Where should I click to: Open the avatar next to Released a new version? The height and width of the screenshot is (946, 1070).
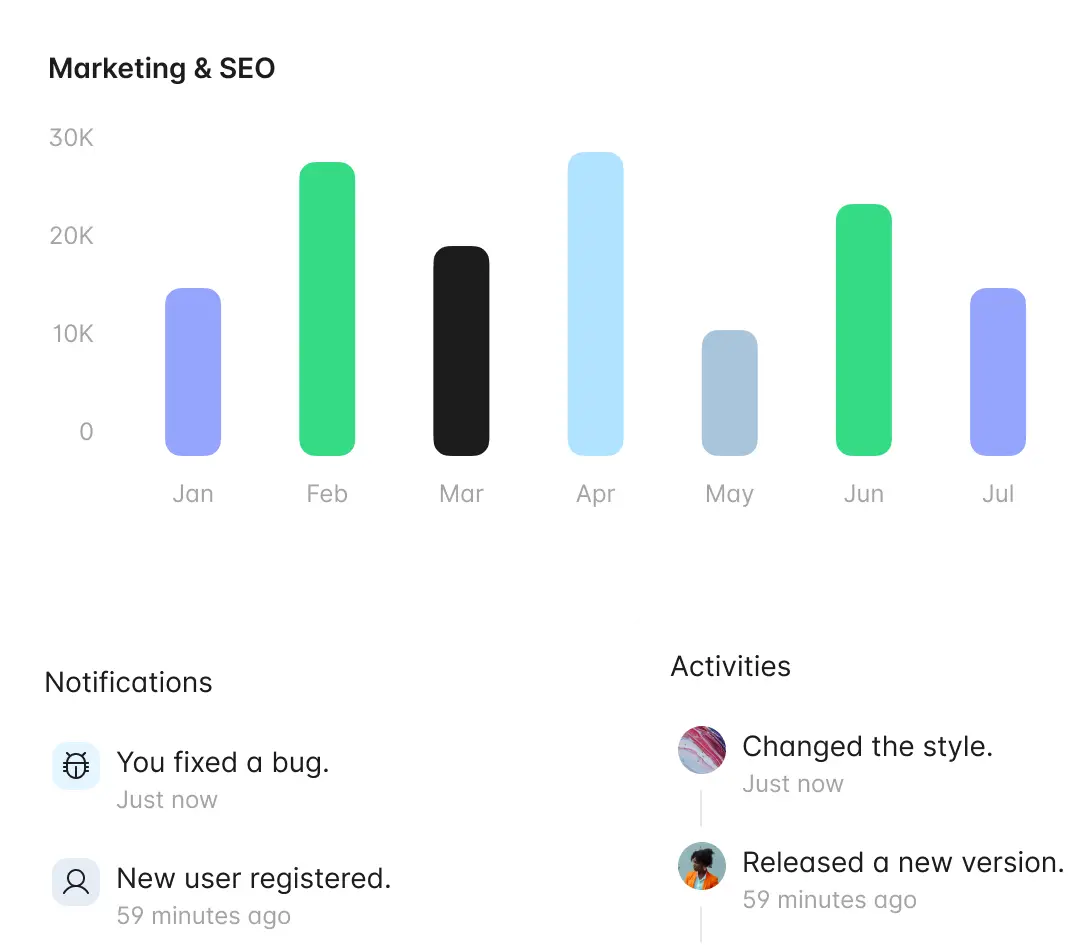(702, 865)
